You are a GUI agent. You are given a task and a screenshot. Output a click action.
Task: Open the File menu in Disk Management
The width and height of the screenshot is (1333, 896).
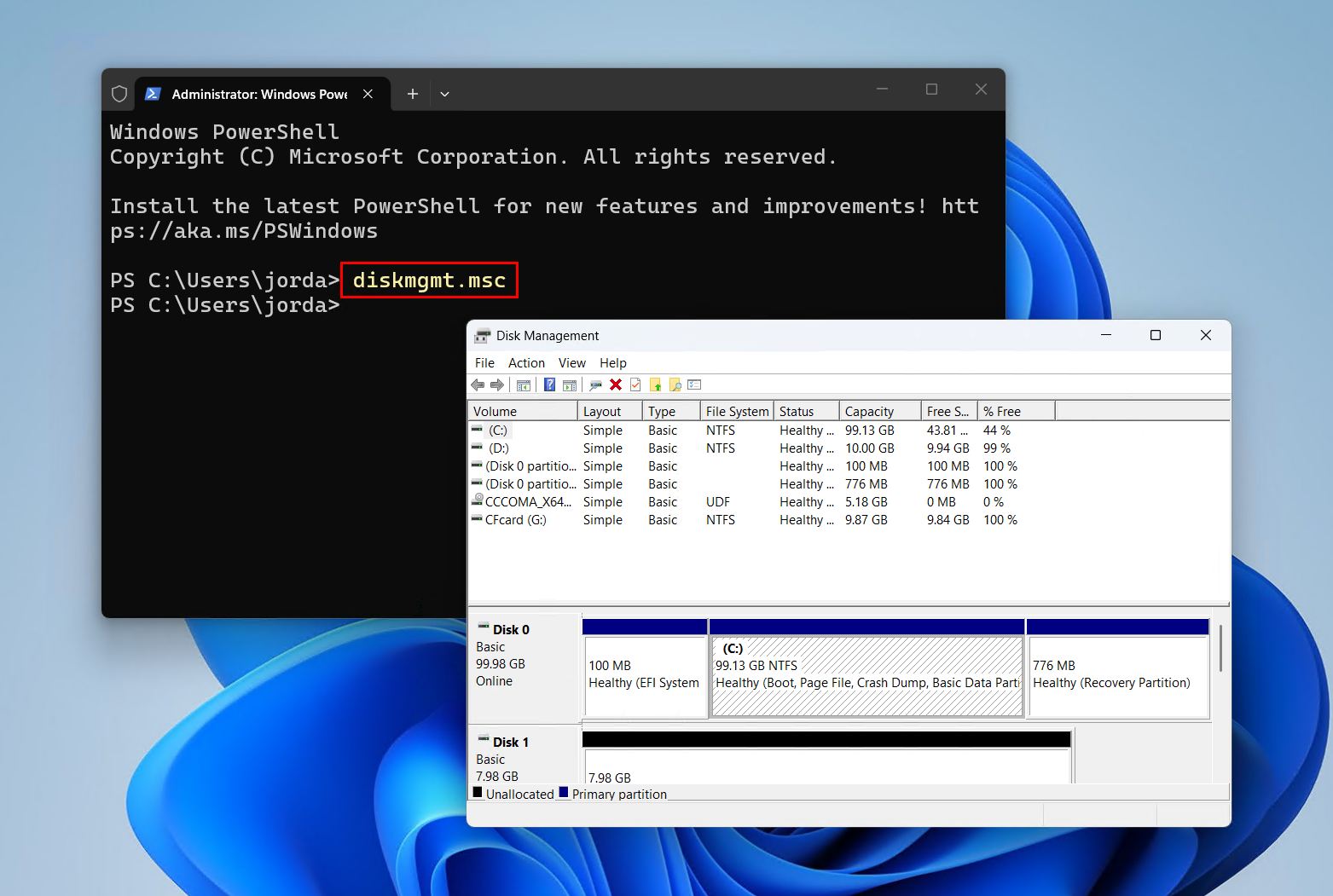point(484,363)
